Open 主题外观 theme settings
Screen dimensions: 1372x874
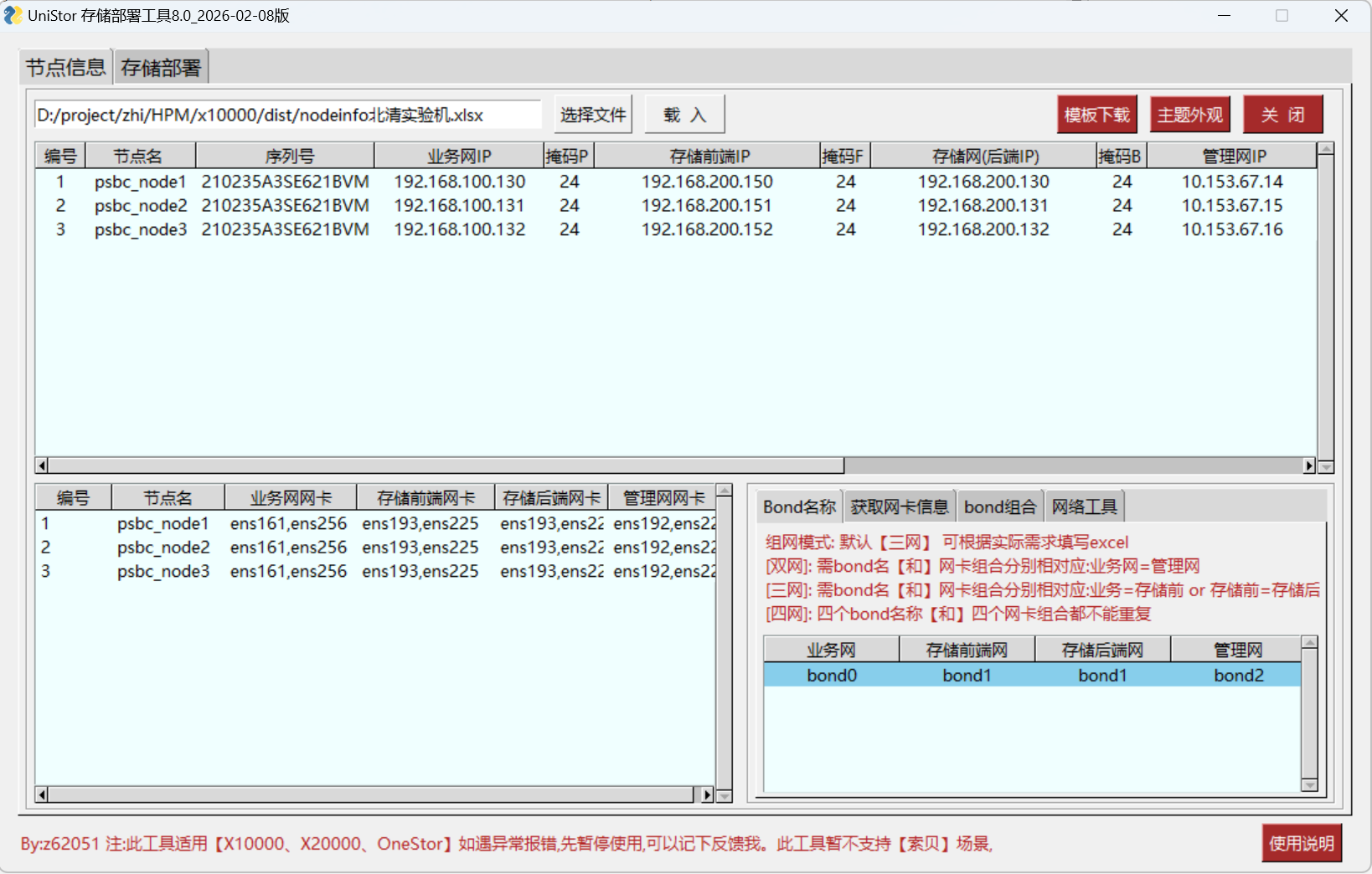[1189, 115]
